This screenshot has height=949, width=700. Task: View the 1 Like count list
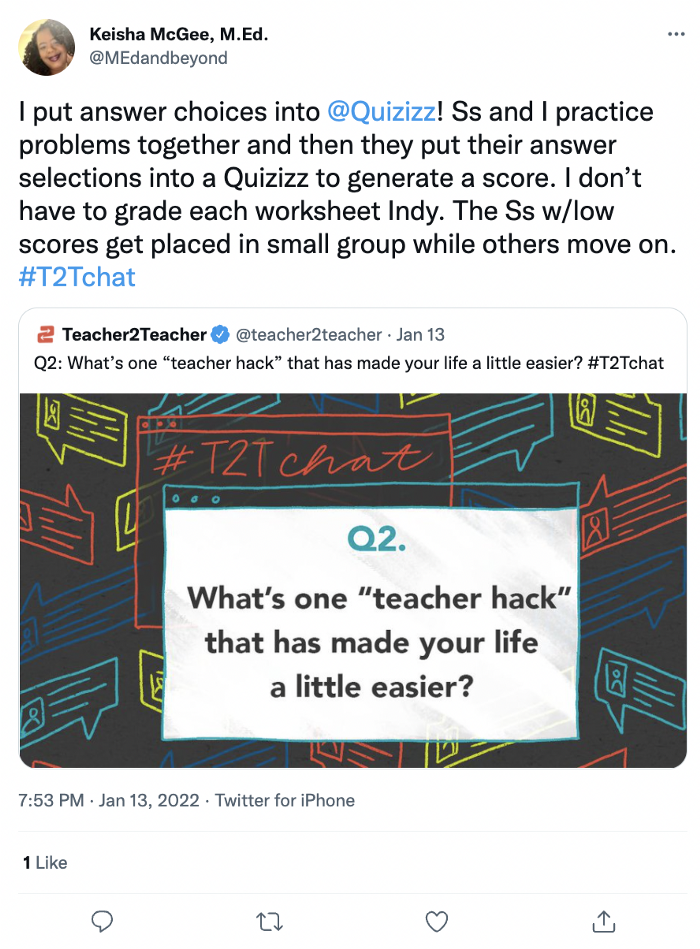pos(44,862)
